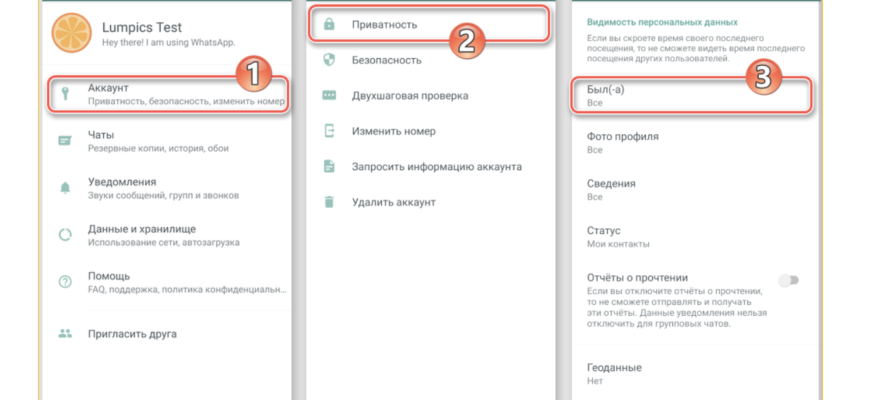Viewport: 870px width, 400px height.
Task: Open the Уведомления settings label
Action: [122, 182]
